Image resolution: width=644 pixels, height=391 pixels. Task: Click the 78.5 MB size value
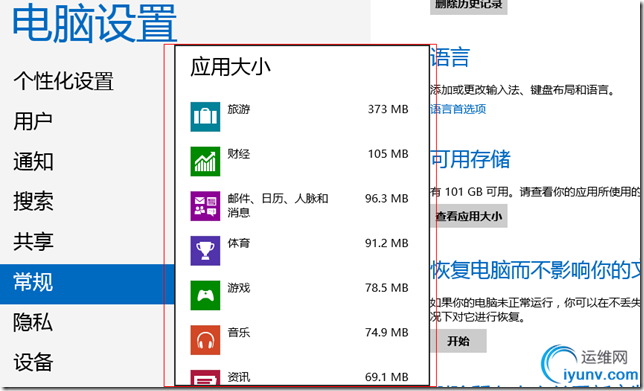click(x=387, y=288)
